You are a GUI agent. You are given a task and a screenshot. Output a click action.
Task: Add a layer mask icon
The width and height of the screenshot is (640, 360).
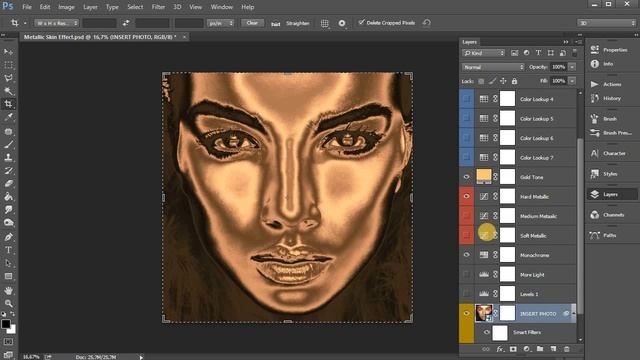[x=513, y=349]
